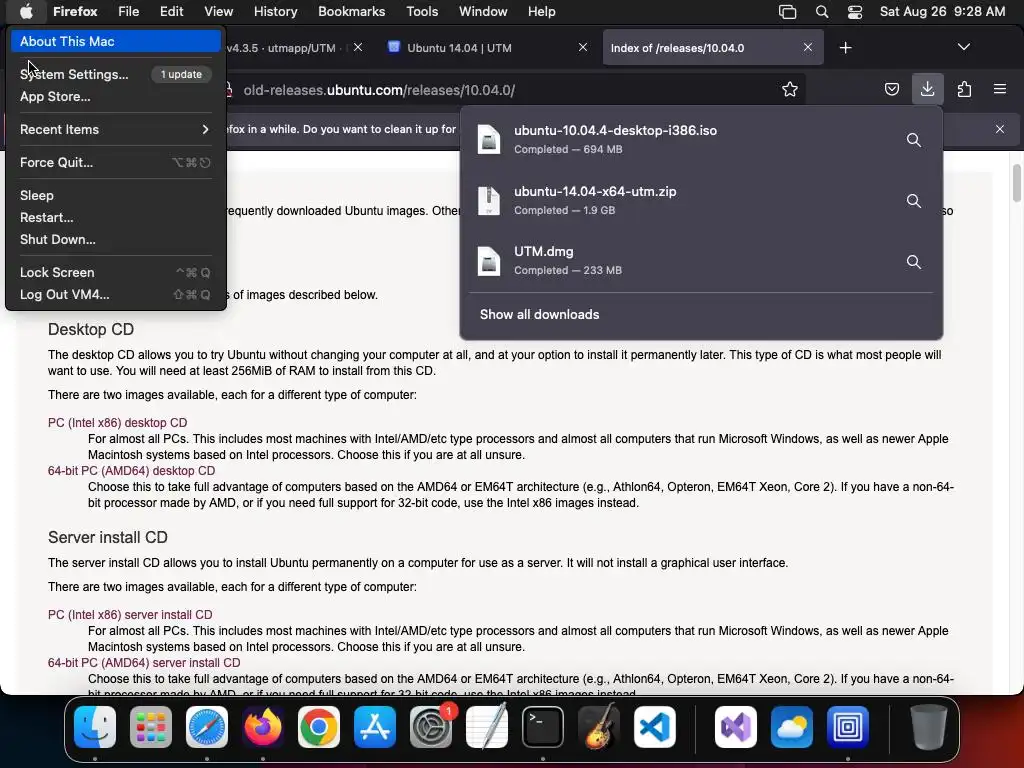
Task: Launch Google Chrome from the Dock
Action: tap(319, 727)
